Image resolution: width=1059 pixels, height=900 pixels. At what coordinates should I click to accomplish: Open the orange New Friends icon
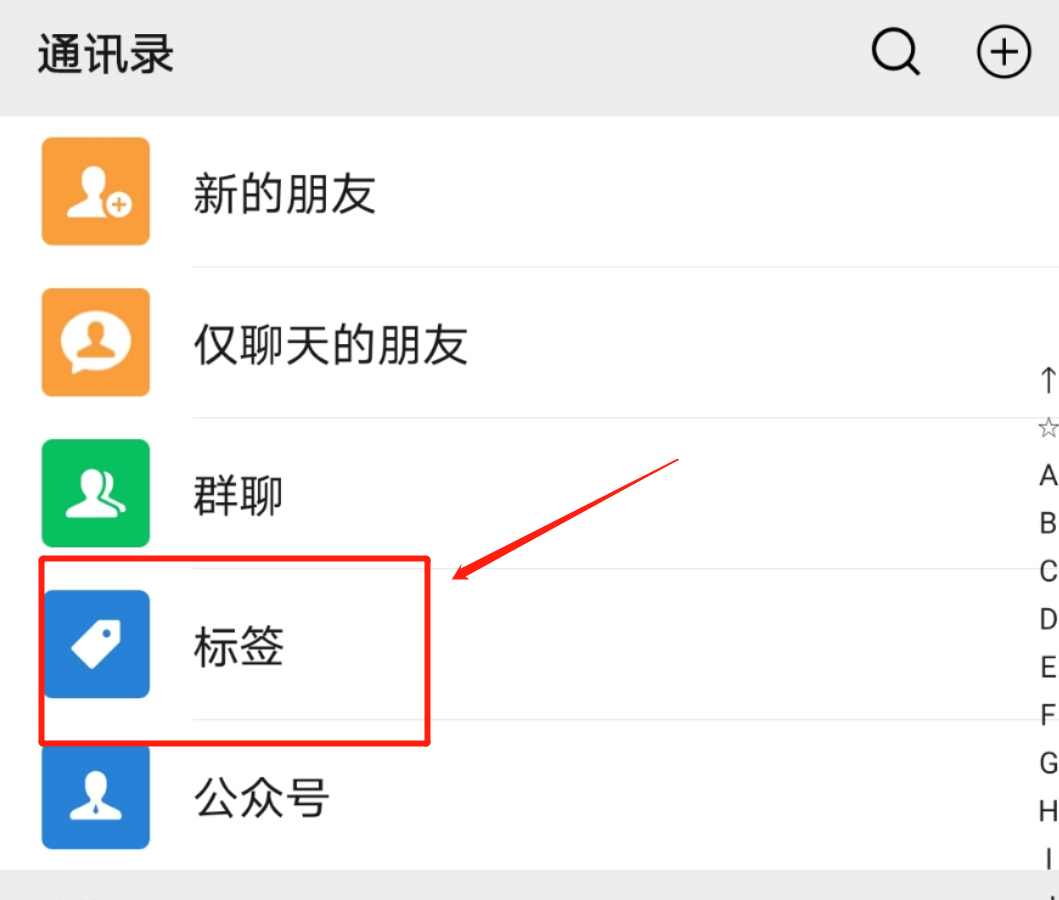[x=95, y=191]
